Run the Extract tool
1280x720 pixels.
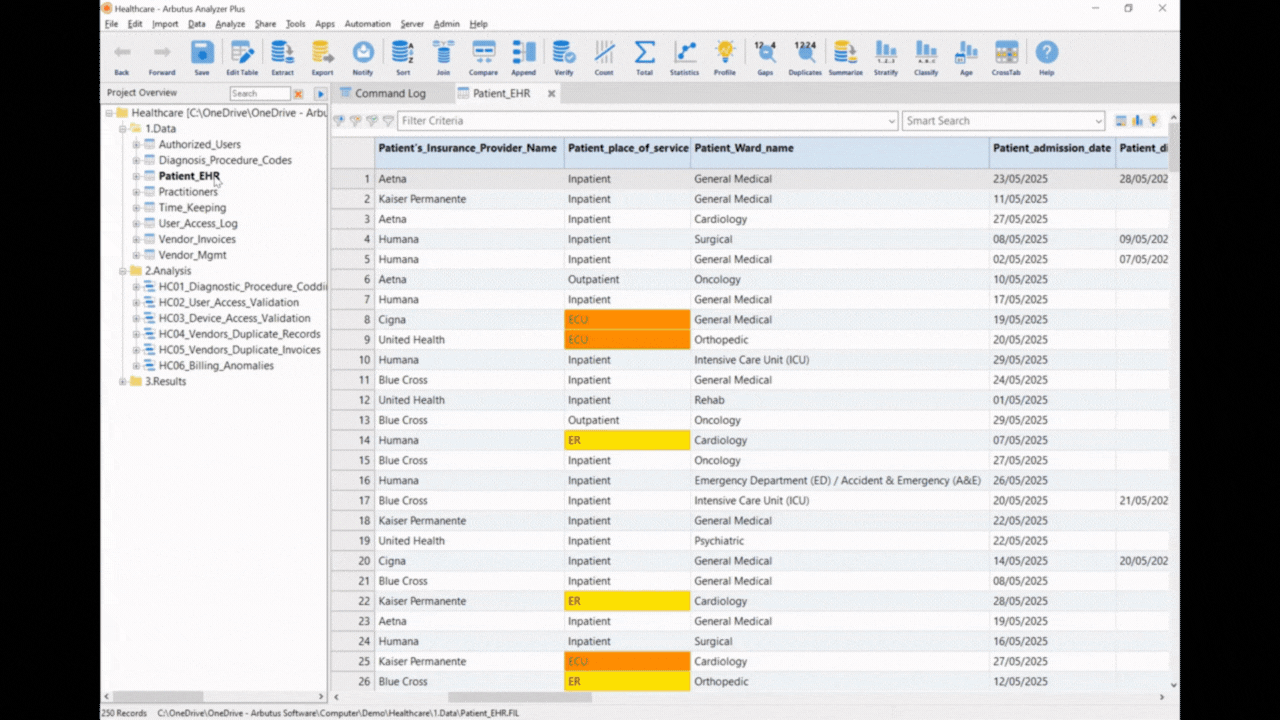tap(282, 58)
